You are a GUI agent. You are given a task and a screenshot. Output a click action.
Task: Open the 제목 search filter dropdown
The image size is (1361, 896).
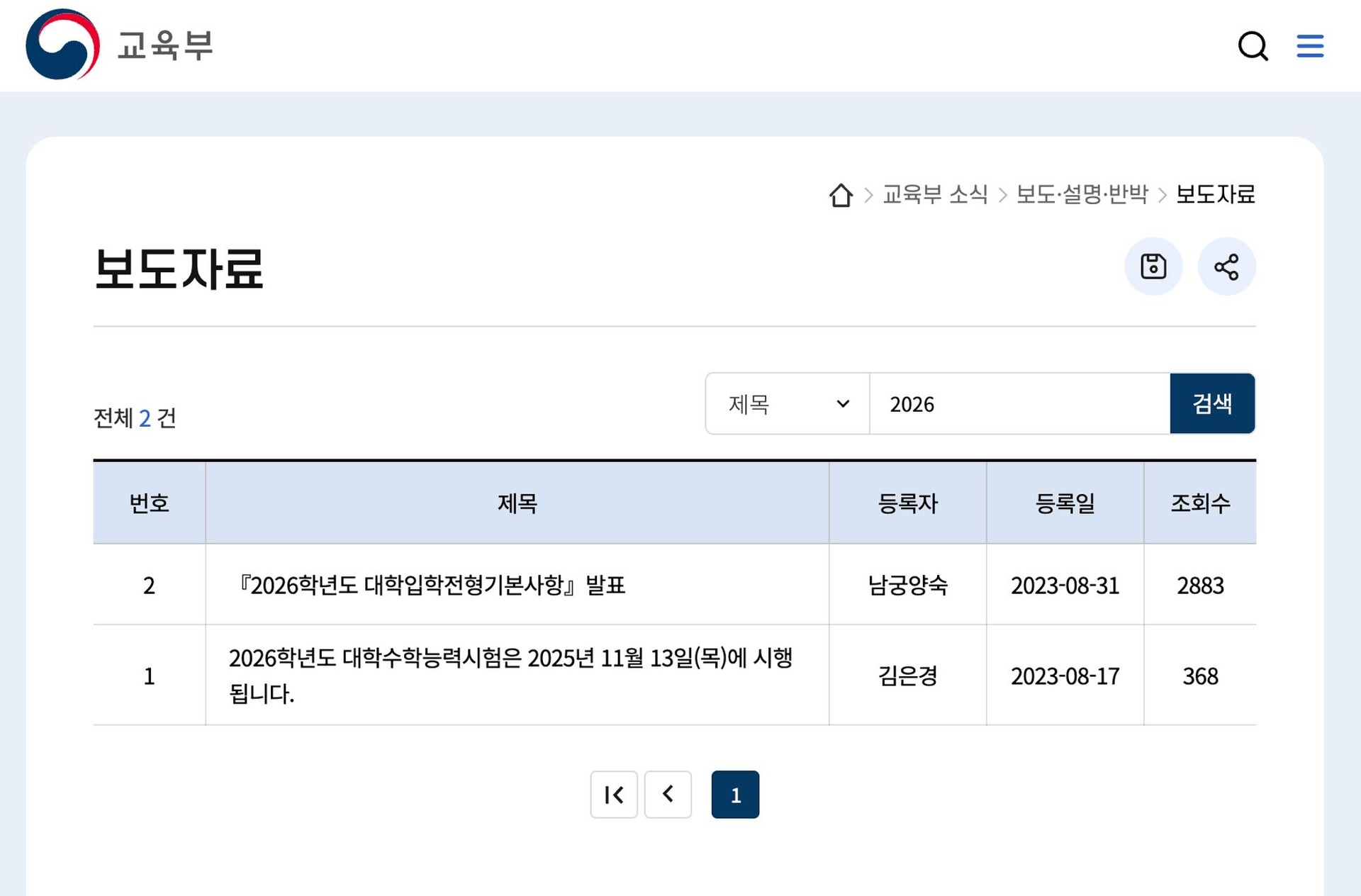tap(787, 403)
